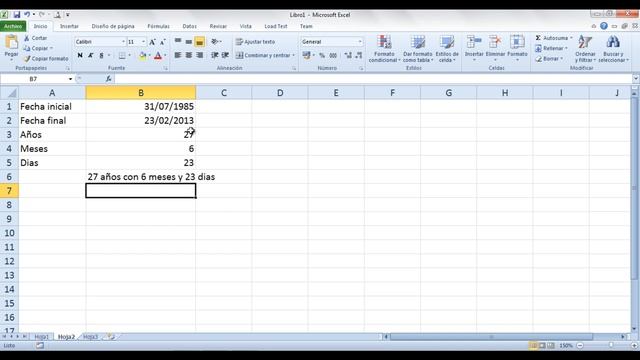This screenshot has width=640, height=360.
Task: Click the formula bar input area
Action: pos(372,79)
